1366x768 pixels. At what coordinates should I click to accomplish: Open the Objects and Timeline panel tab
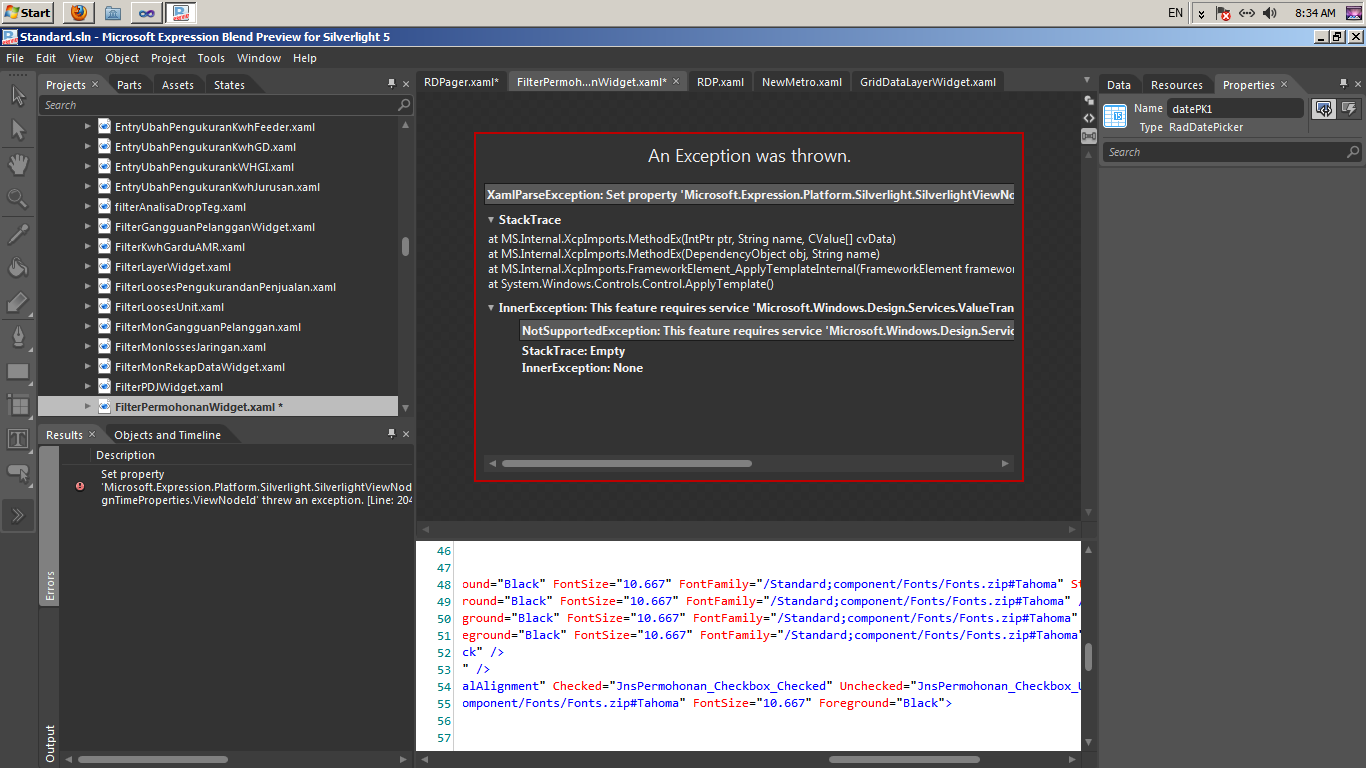tap(167, 435)
